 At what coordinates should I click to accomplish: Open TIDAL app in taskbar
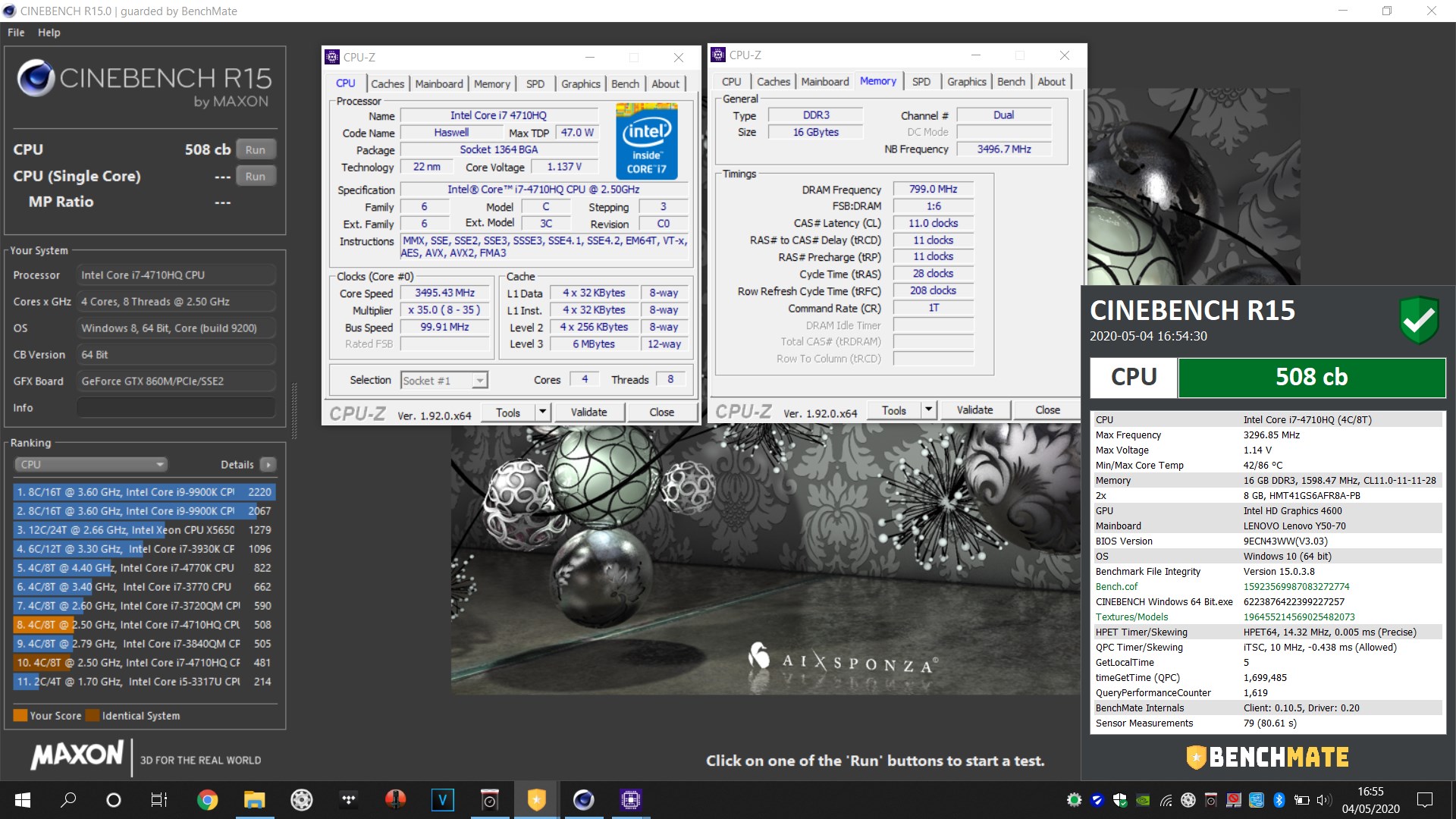point(349,799)
